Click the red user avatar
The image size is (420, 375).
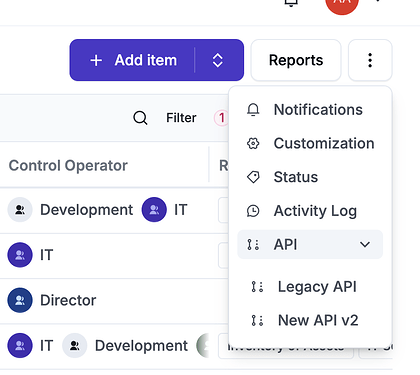[342, 3]
